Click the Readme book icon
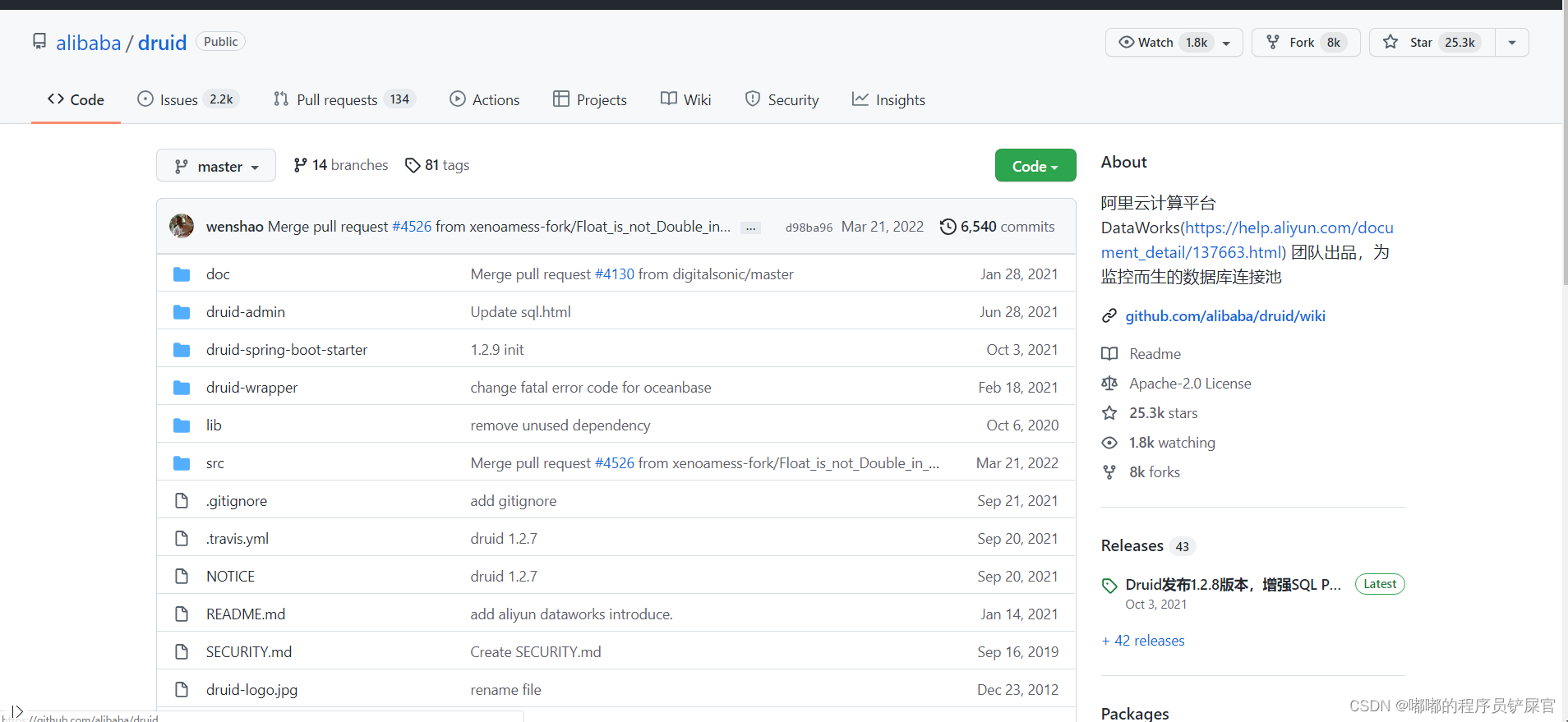This screenshot has height=722, width=1568. (x=1109, y=354)
